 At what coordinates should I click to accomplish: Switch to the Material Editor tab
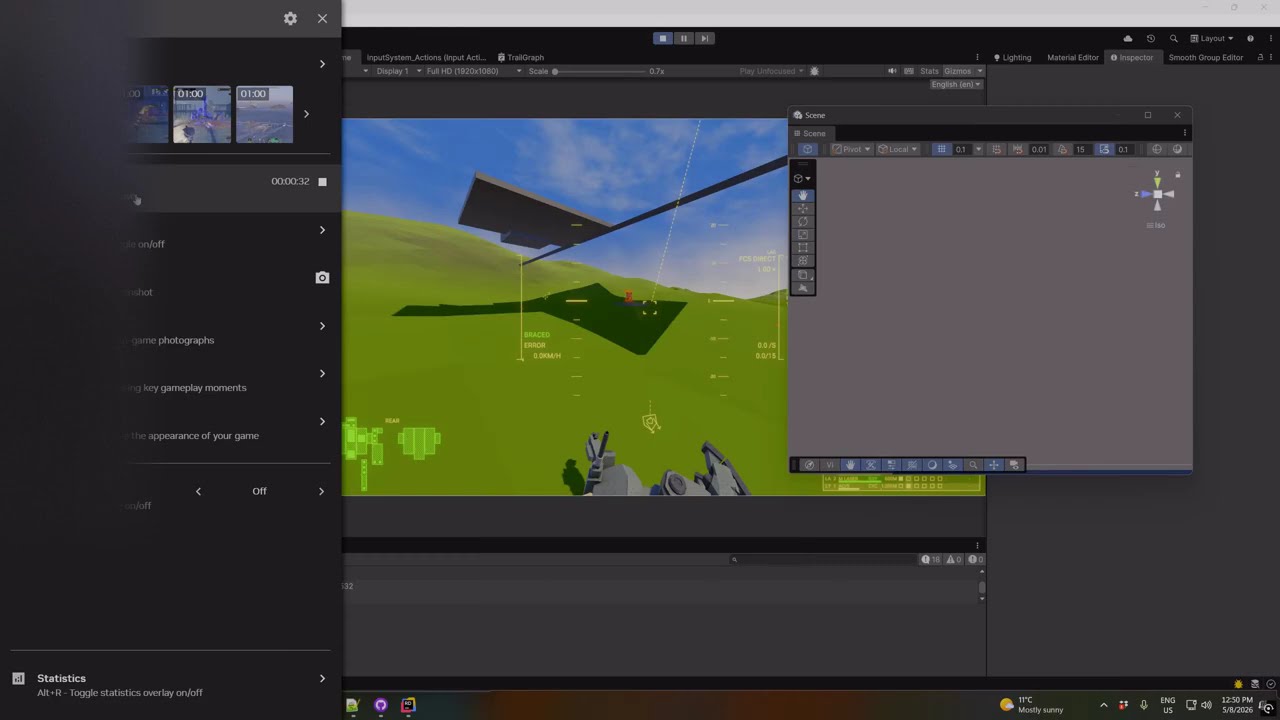(x=1072, y=57)
